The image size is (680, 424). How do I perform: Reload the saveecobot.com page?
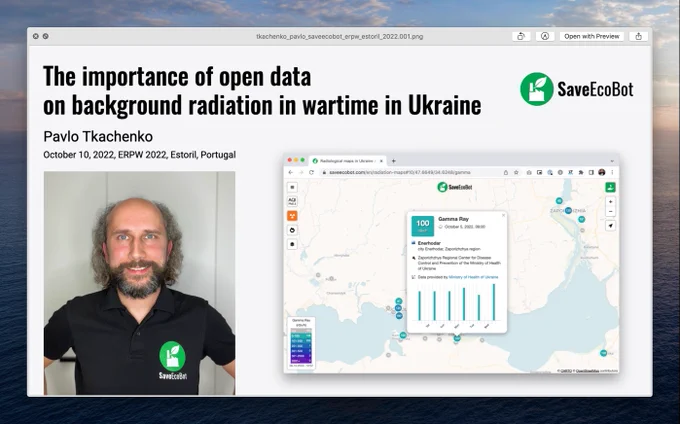click(311, 172)
